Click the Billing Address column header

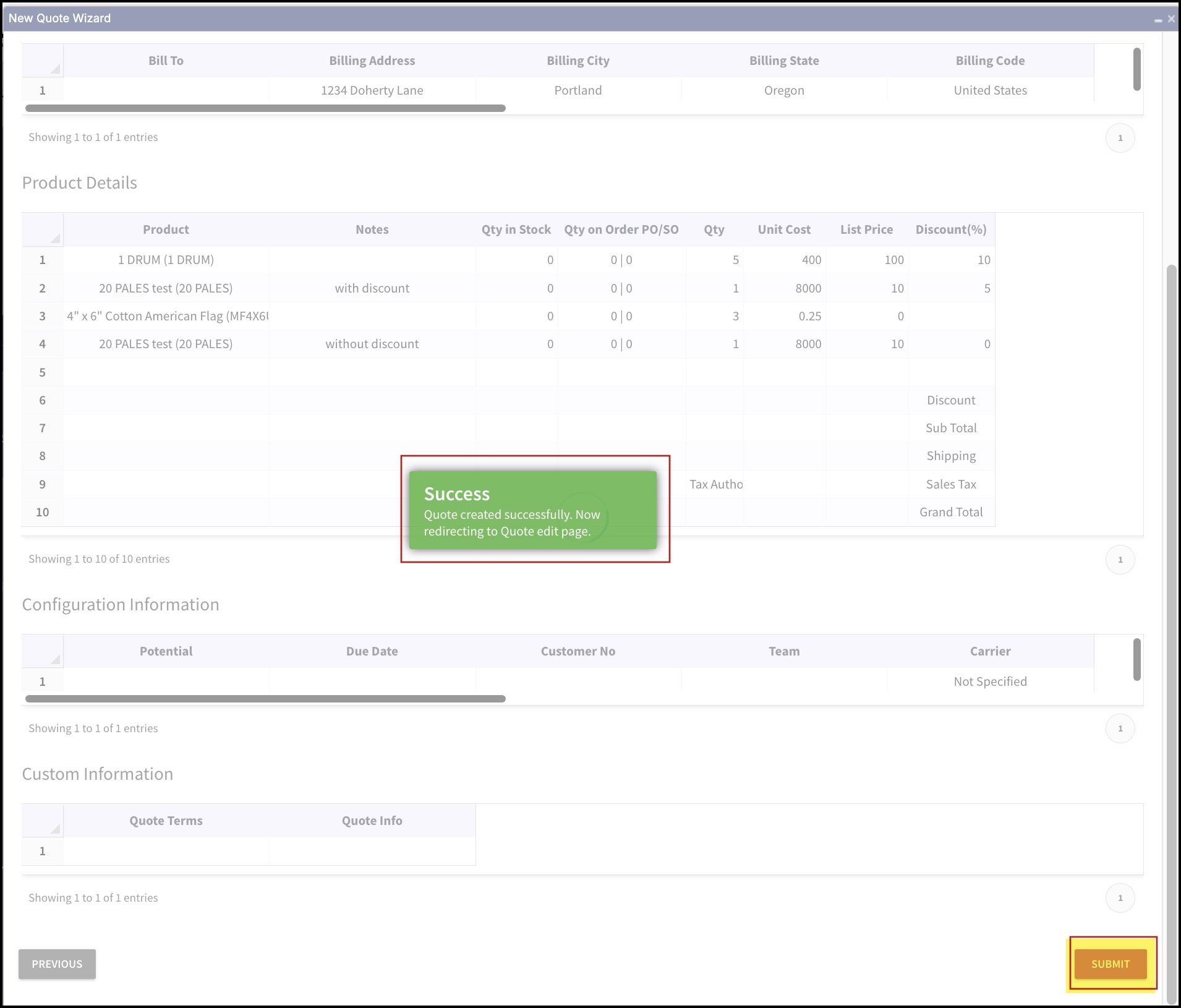point(372,61)
